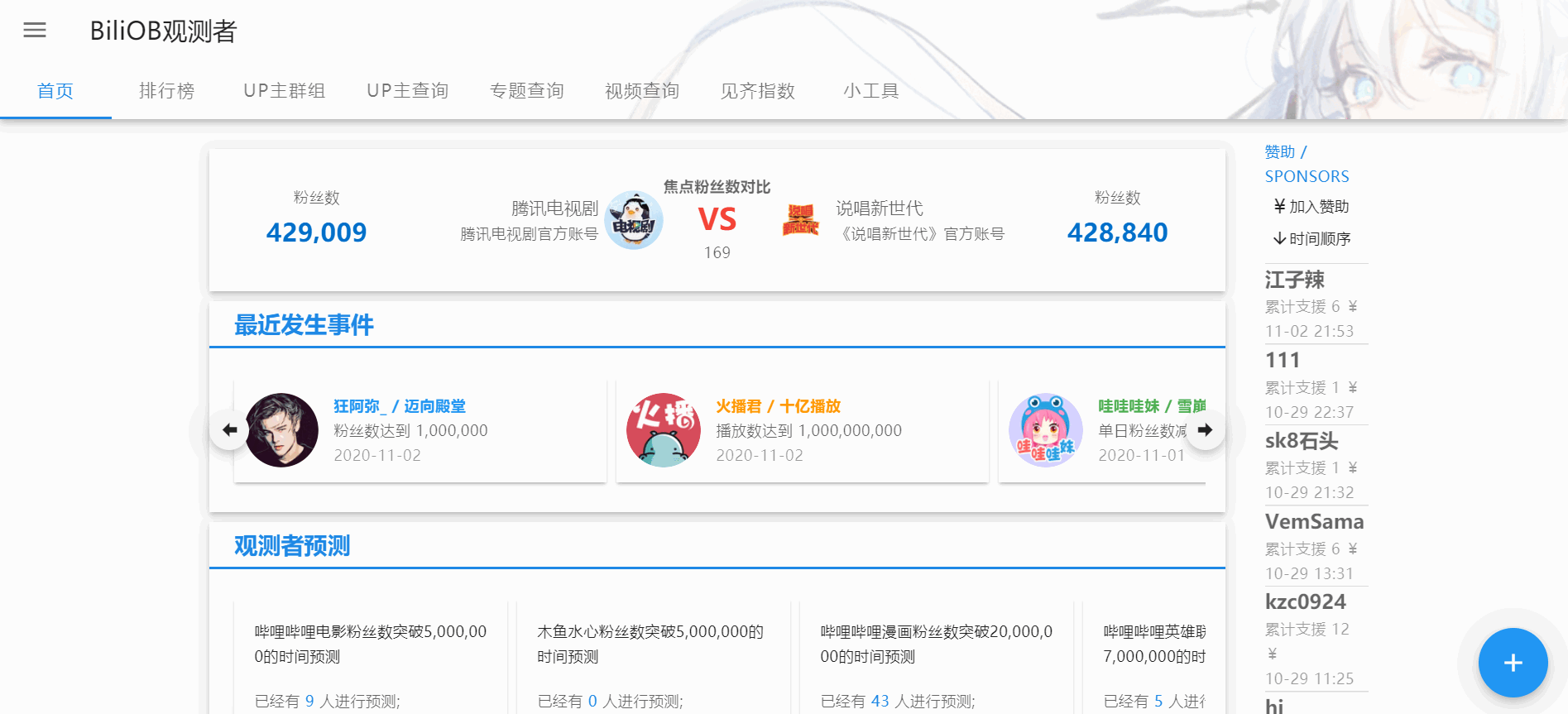The image size is (1568, 714).
Task: Open 小工具 tab
Action: pyautogui.click(x=871, y=91)
